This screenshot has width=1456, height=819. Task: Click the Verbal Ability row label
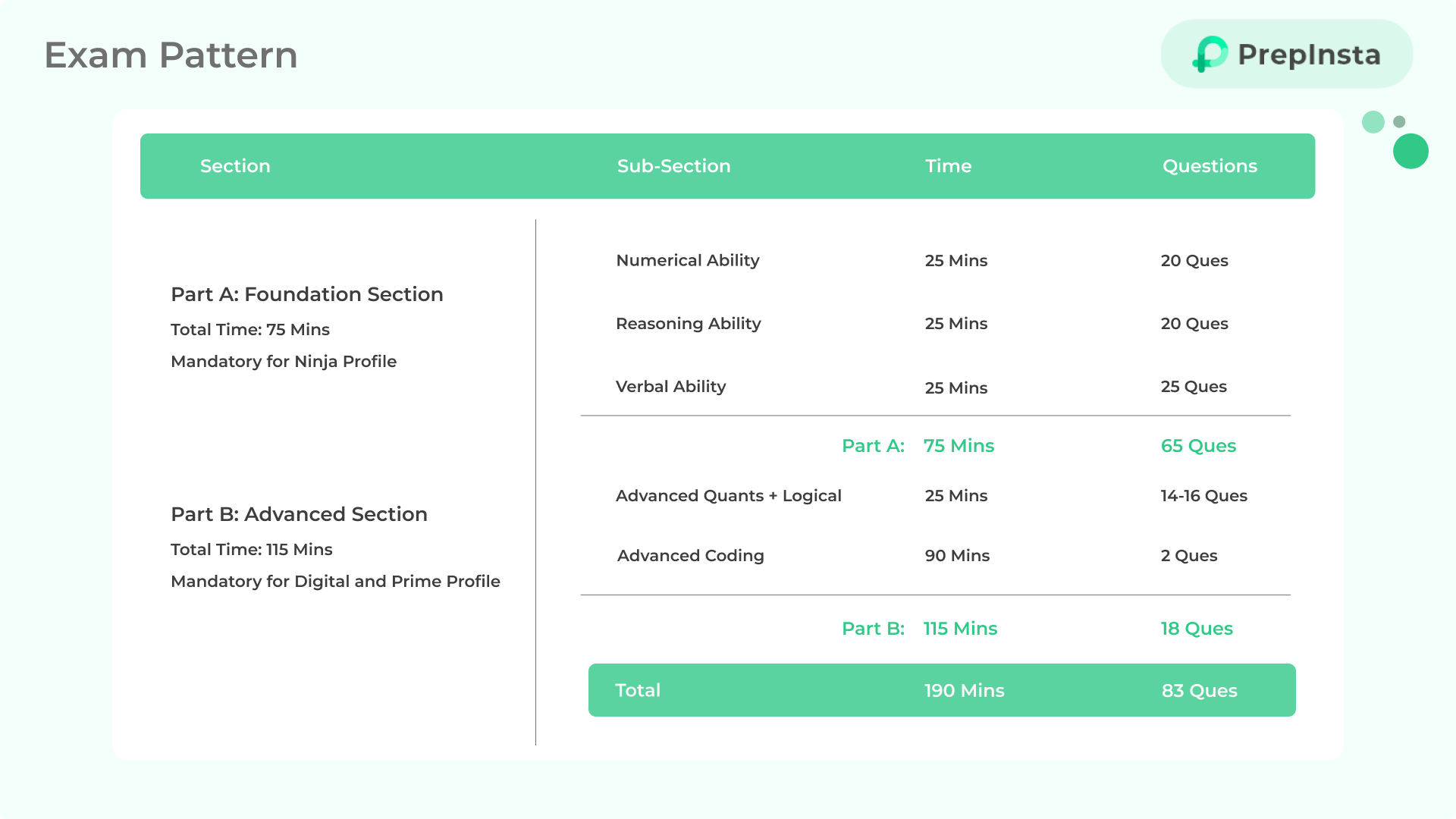[x=670, y=387]
